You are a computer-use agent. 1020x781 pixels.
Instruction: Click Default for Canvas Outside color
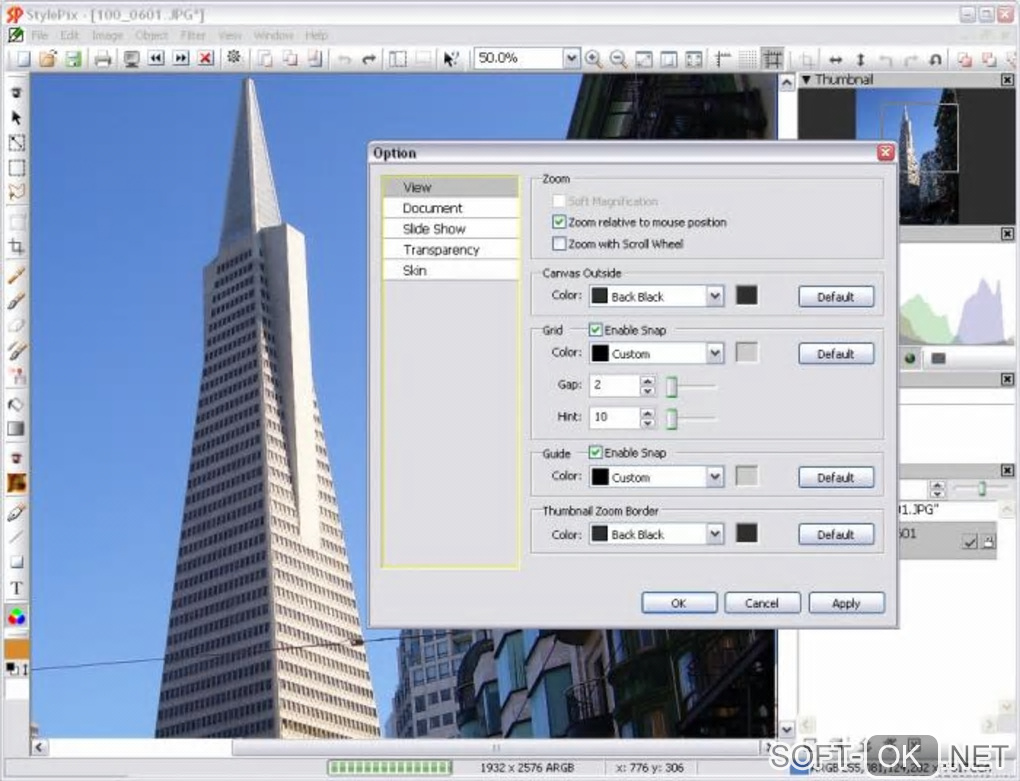836,297
